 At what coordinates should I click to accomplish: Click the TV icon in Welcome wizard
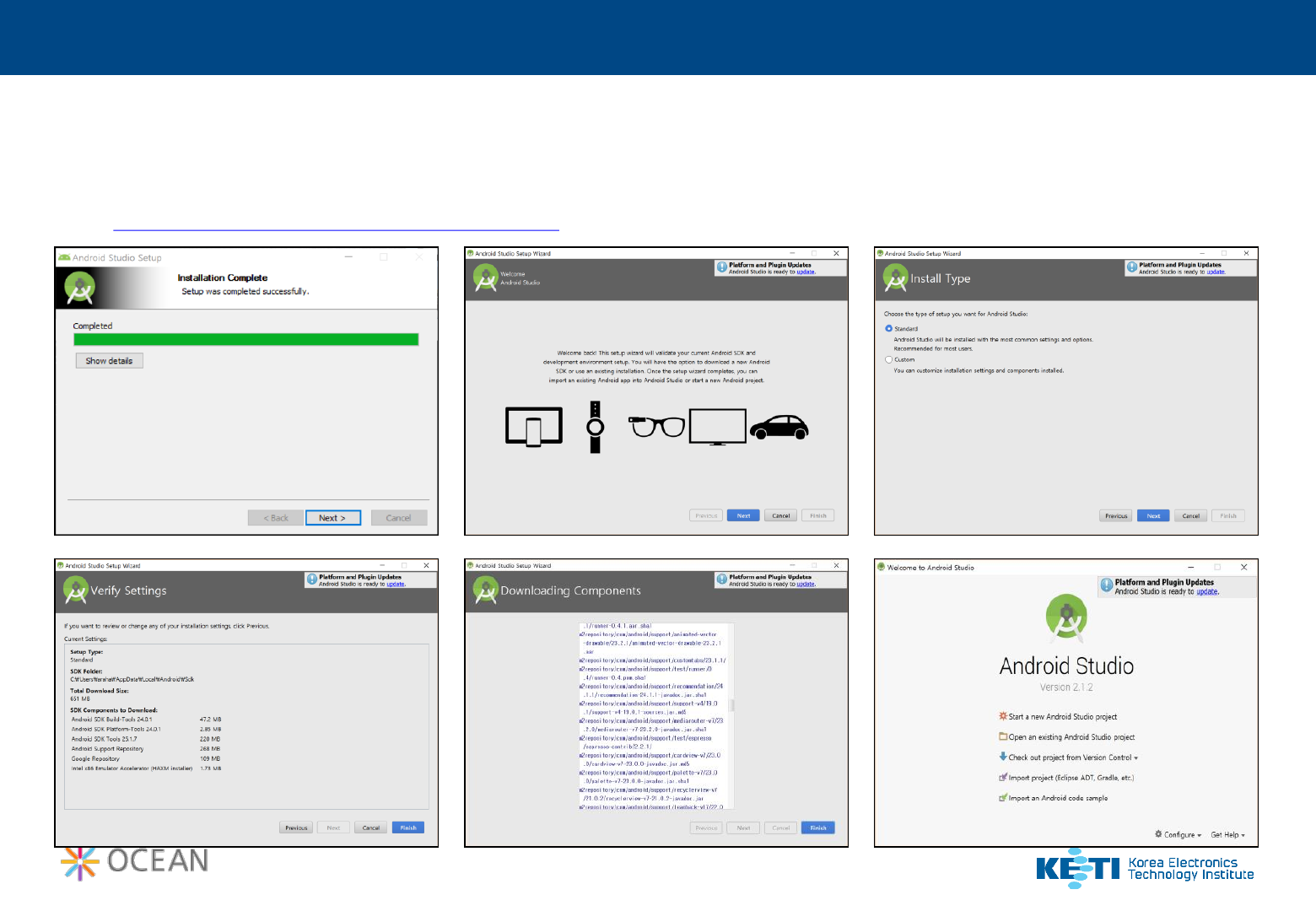[718, 427]
